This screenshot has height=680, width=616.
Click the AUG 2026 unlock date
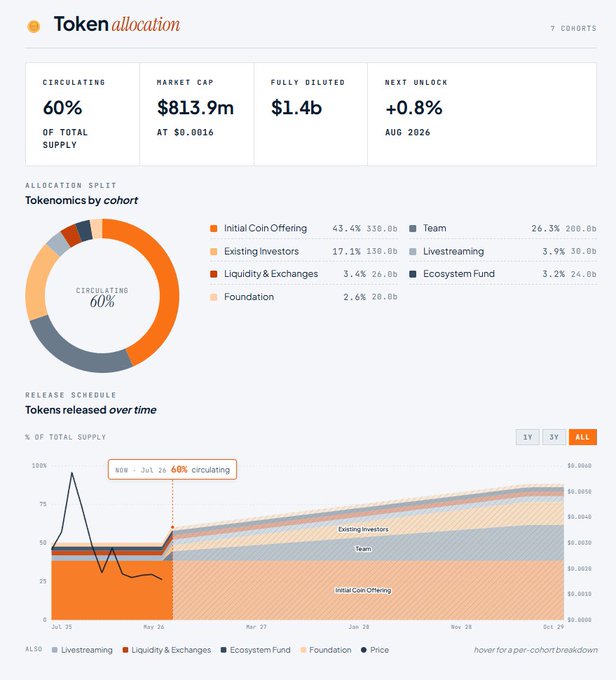pos(407,132)
